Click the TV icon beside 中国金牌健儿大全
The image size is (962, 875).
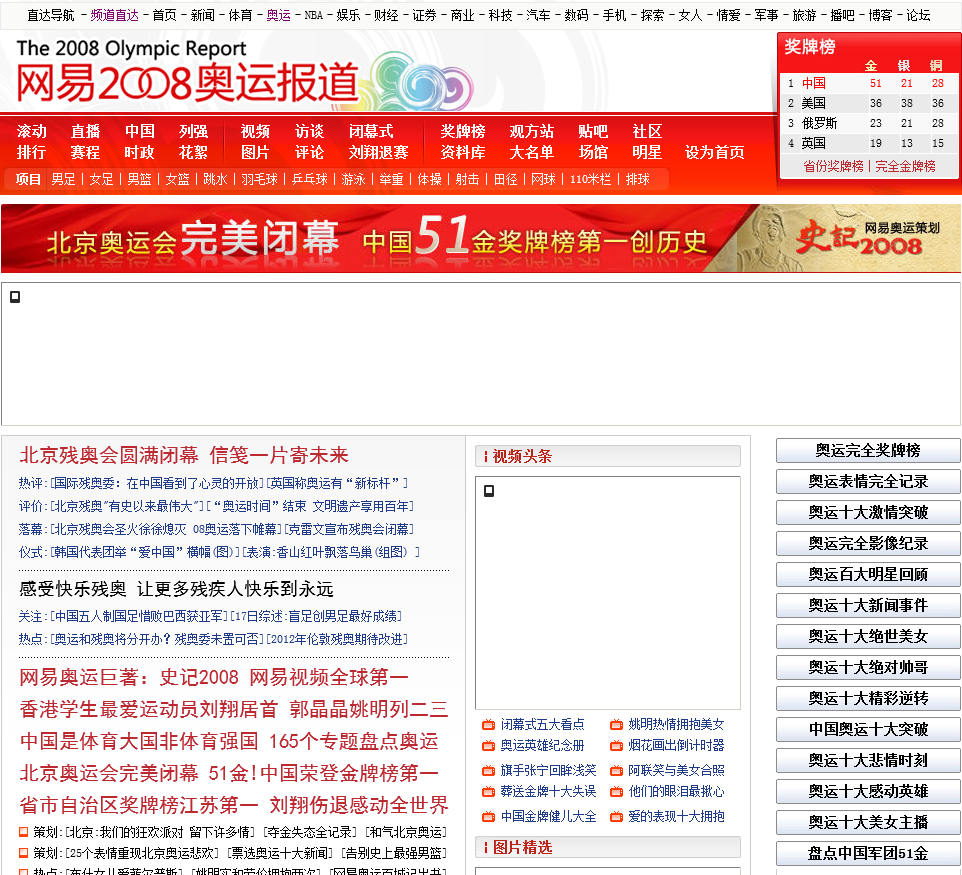[x=488, y=817]
